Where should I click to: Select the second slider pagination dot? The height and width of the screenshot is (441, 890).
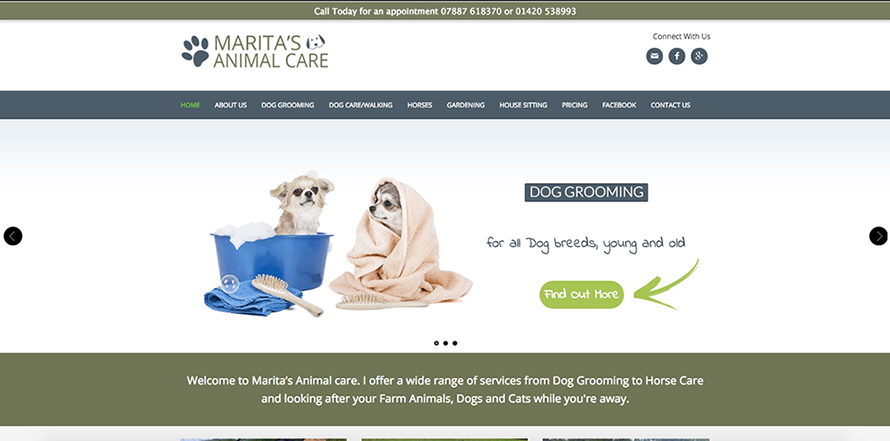[446, 343]
